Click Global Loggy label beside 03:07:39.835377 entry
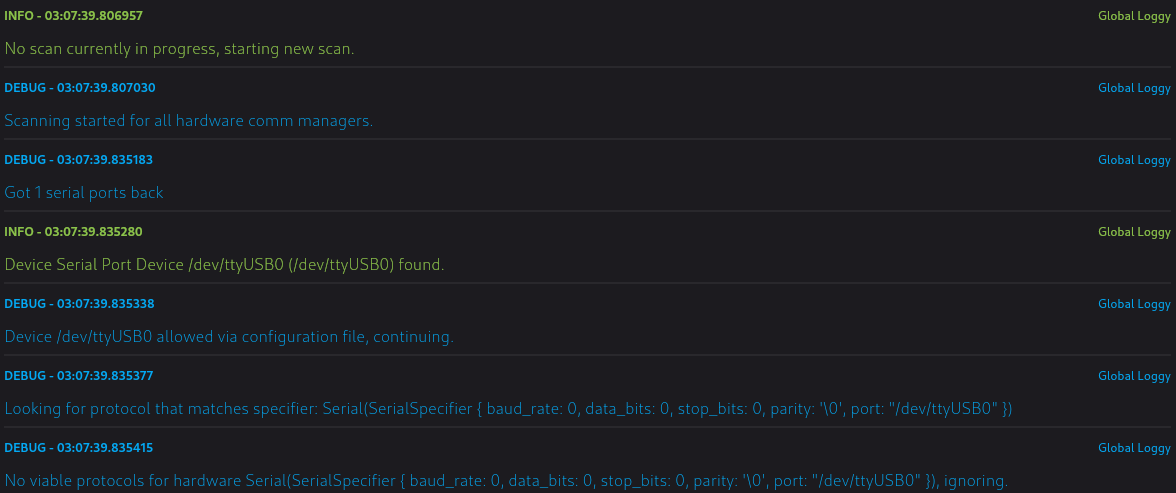The height and width of the screenshot is (493, 1176). (1134, 376)
